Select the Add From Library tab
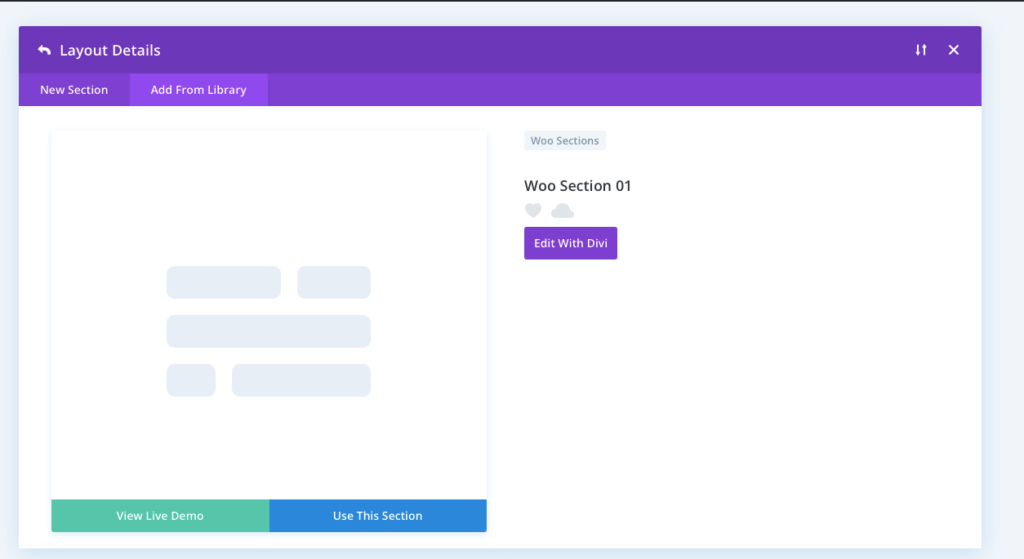1024x559 pixels. (199, 89)
